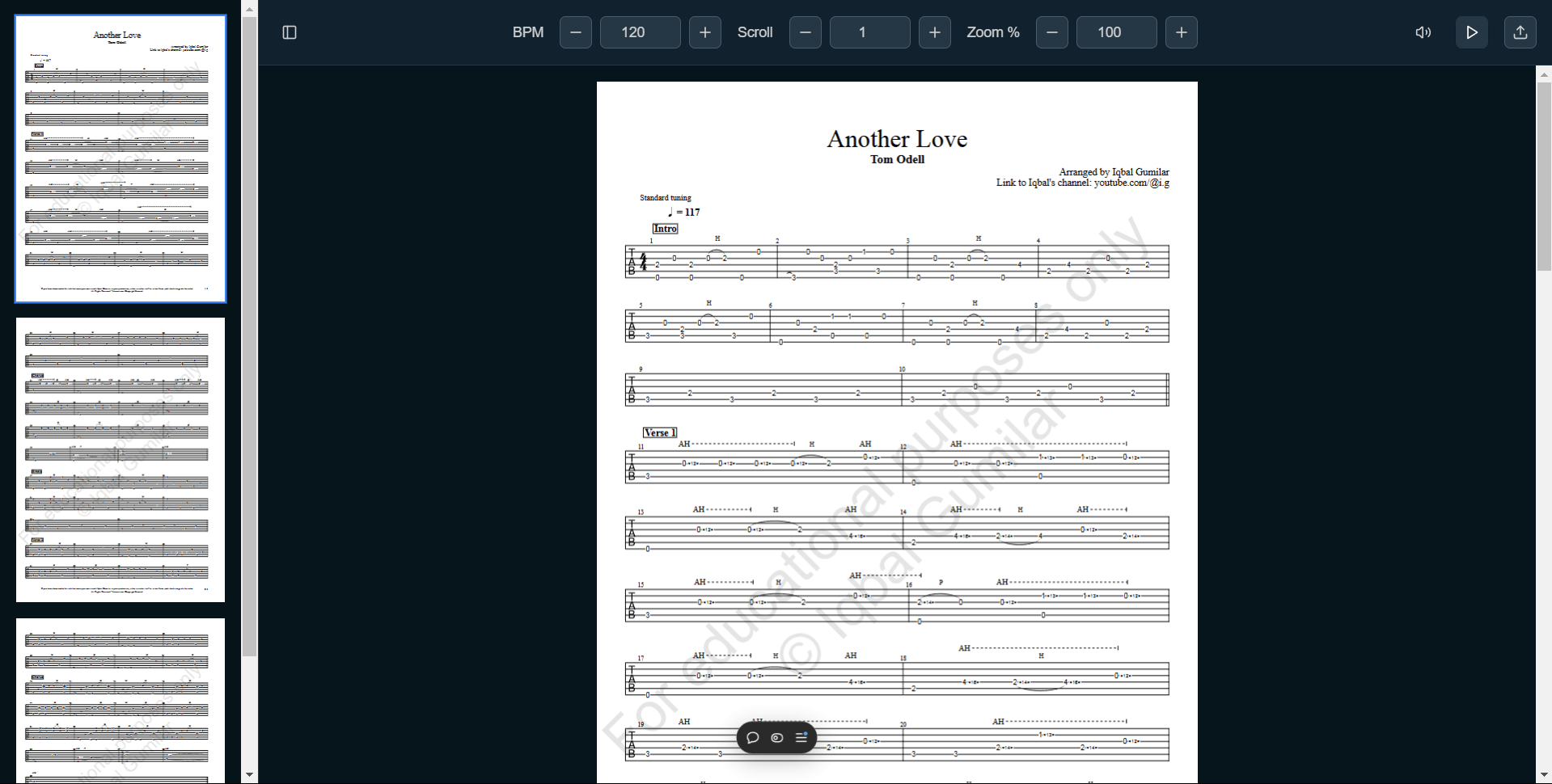Toggle scroll mode off with Scroll minus
The height and width of the screenshot is (784, 1552).
(x=805, y=32)
